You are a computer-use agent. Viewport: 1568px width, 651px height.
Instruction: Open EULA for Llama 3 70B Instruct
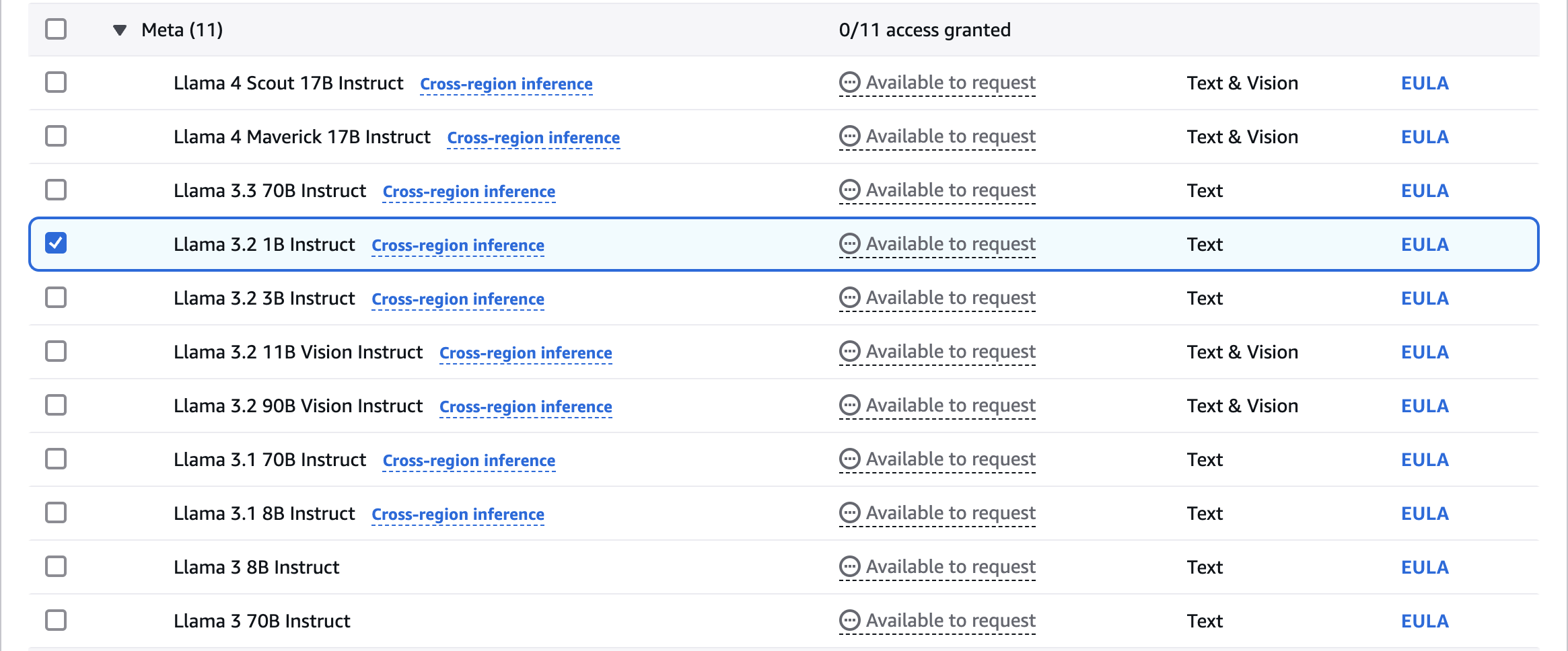tap(1425, 621)
